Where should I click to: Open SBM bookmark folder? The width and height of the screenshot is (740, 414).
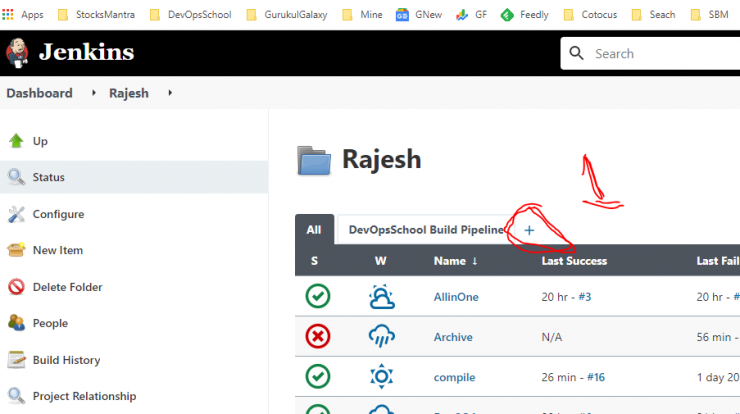coord(709,15)
